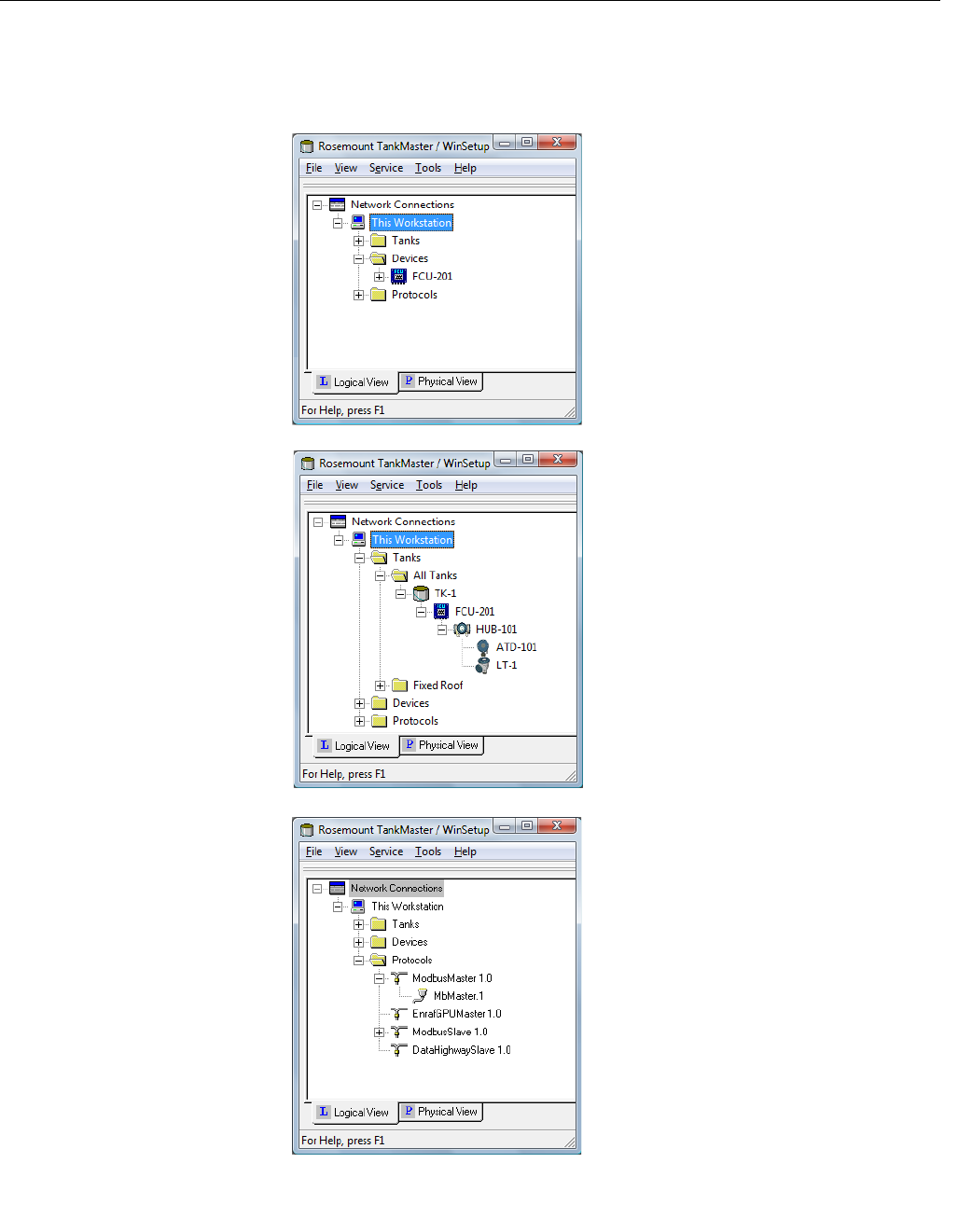Expand ModbusSlave 1.0 node in bottom window
958x1232 pixels.
point(379,1032)
